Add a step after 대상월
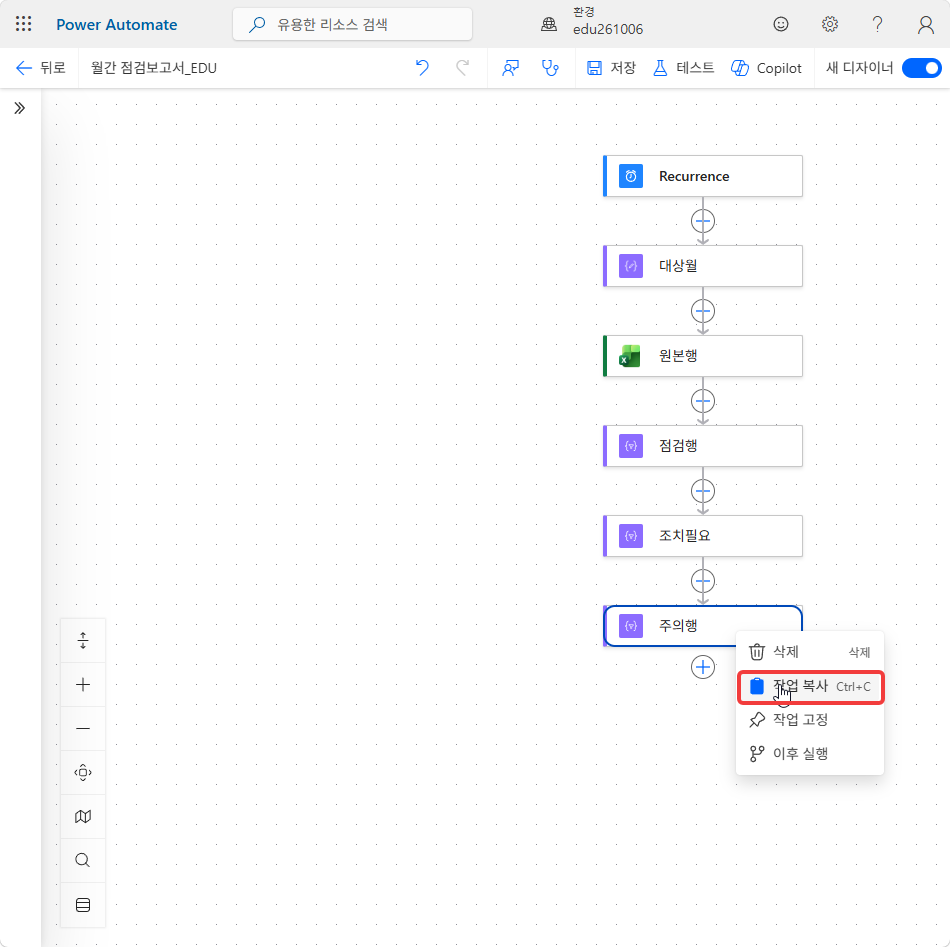This screenshot has height=947, width=950. (703, 311)
